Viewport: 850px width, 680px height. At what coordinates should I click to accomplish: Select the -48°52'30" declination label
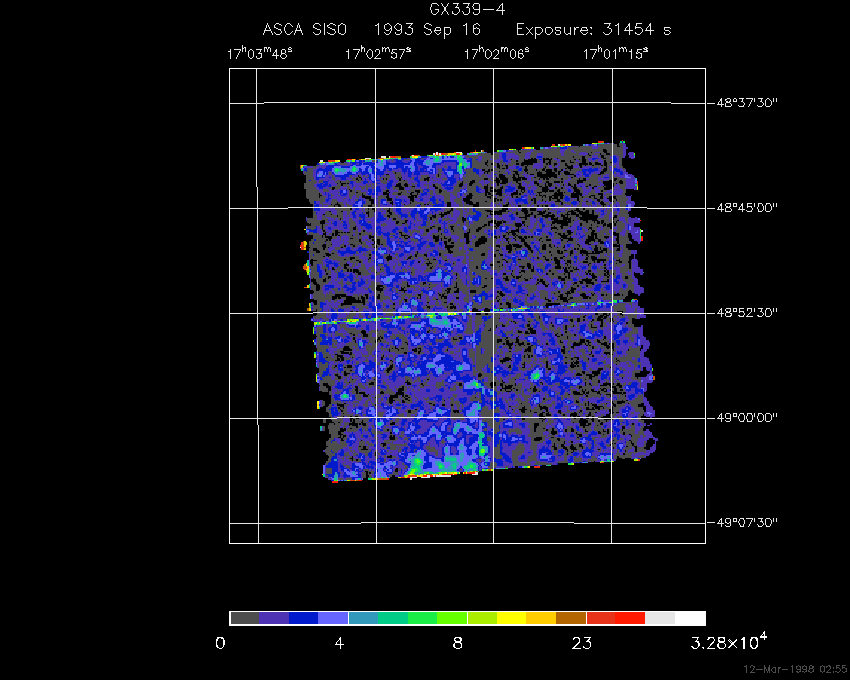tap(743, 313)
